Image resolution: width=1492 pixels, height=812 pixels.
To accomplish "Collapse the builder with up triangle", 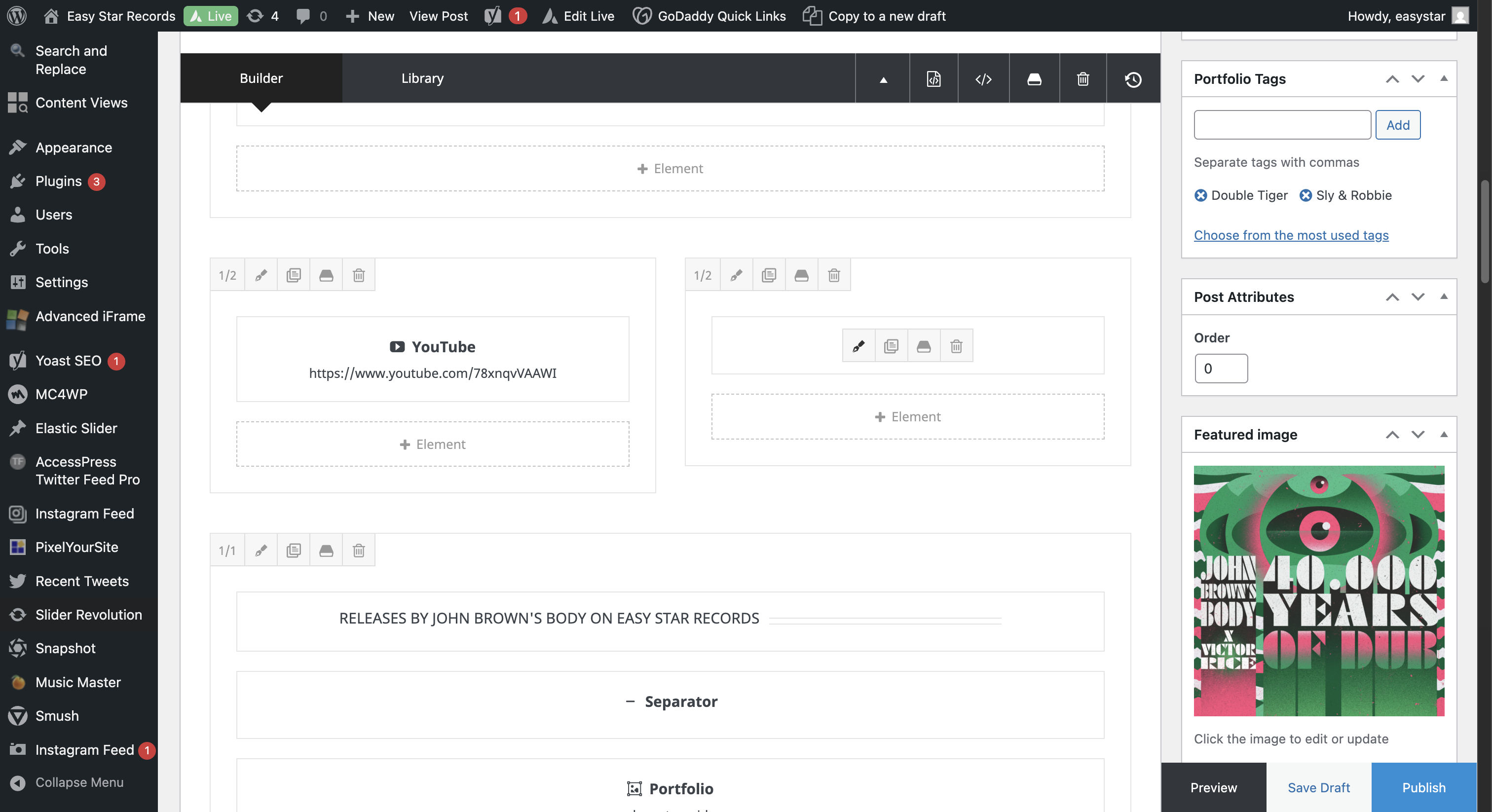I will pyautogui.click(x=883, y=79).
